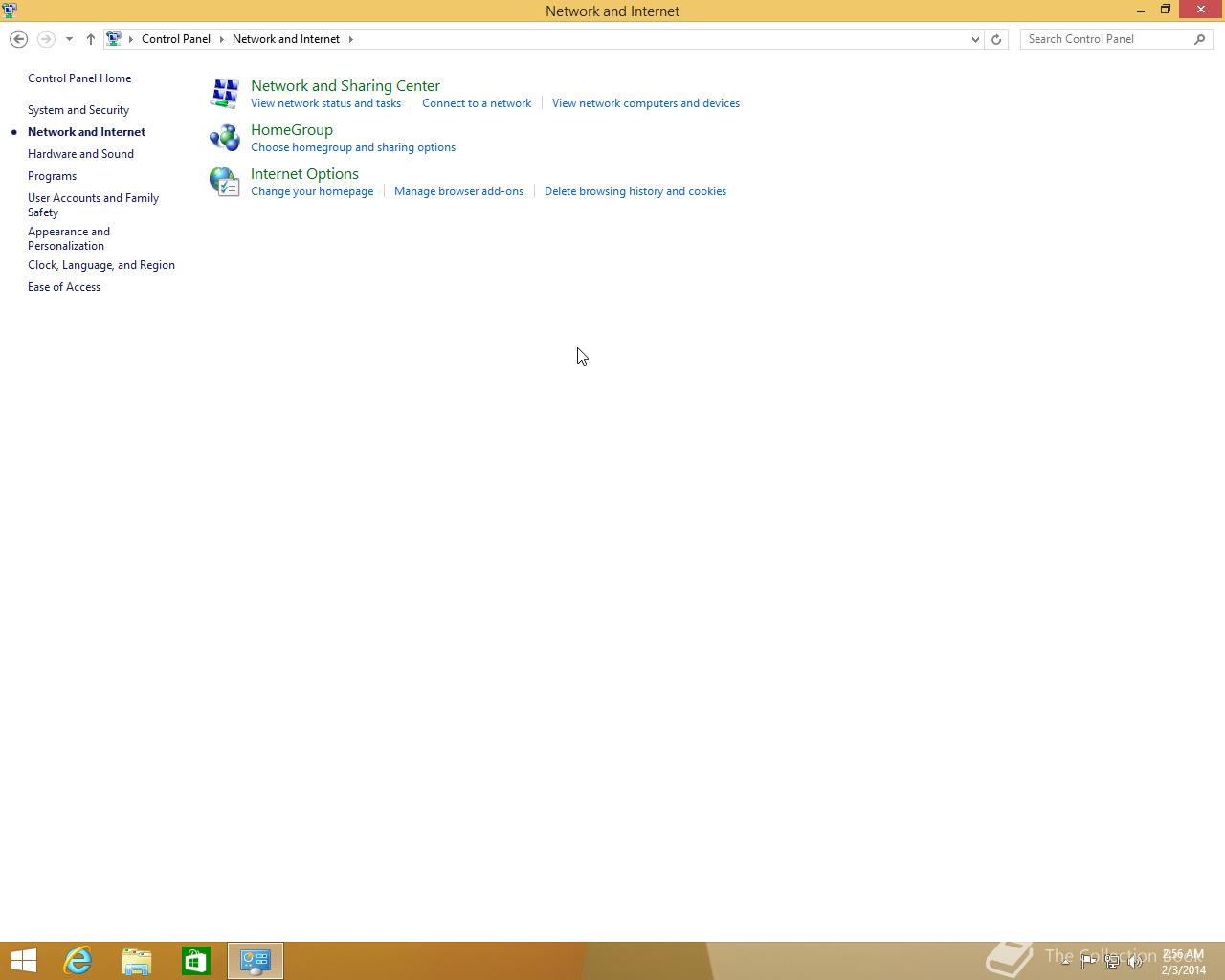1225x980 pixels.
Task: Open Ease of Access category
Action: click(x=64, y=287)
